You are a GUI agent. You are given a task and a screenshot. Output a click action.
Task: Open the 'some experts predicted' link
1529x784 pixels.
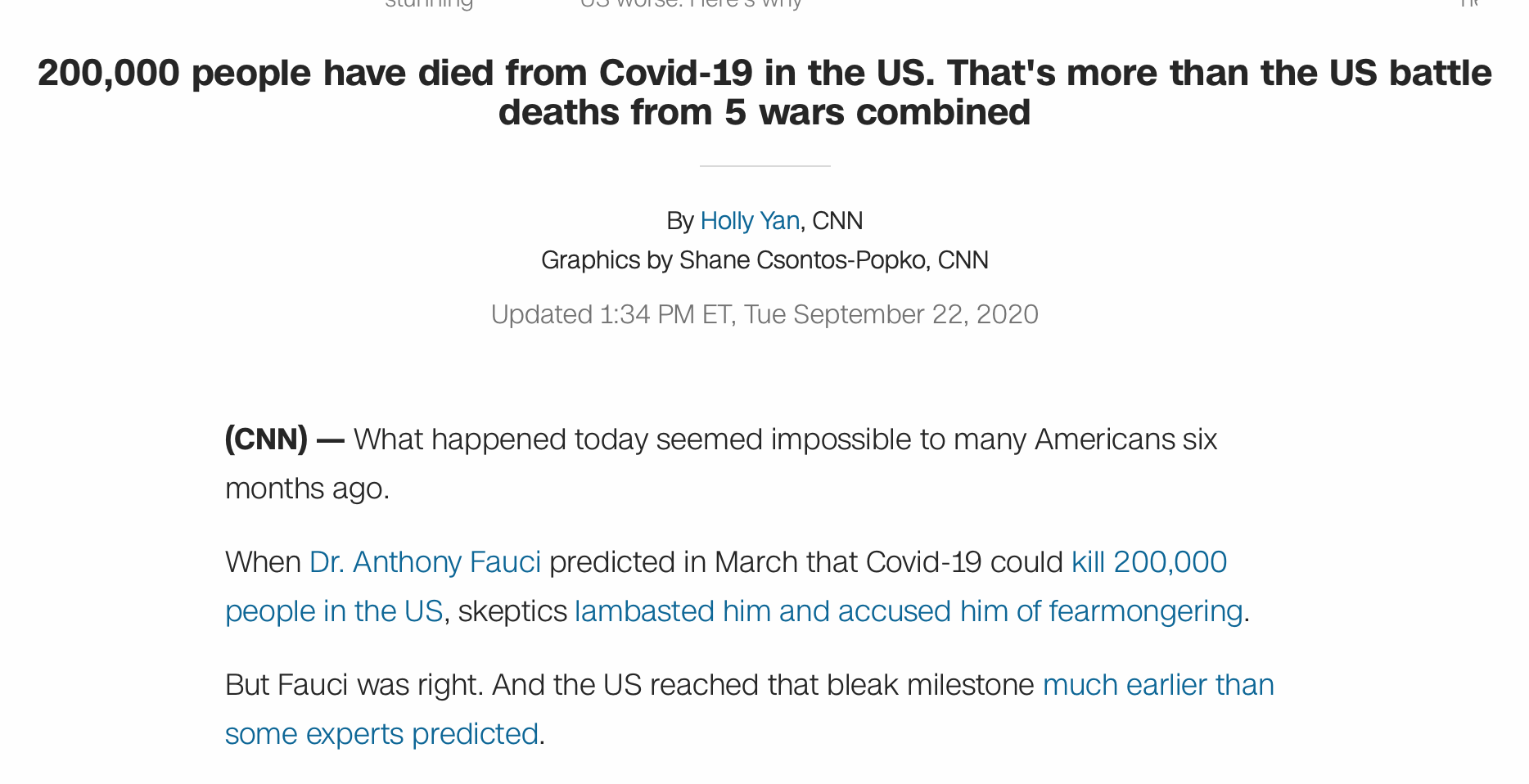tap(381, 734)
